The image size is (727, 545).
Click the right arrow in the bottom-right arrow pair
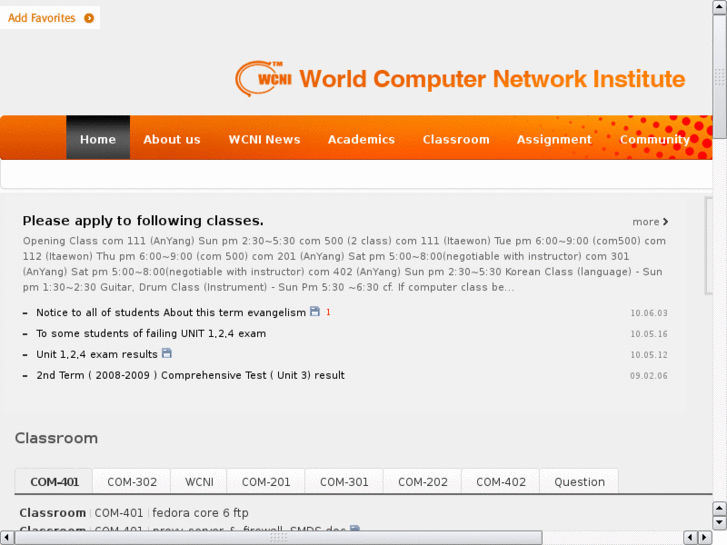[705, 538]
